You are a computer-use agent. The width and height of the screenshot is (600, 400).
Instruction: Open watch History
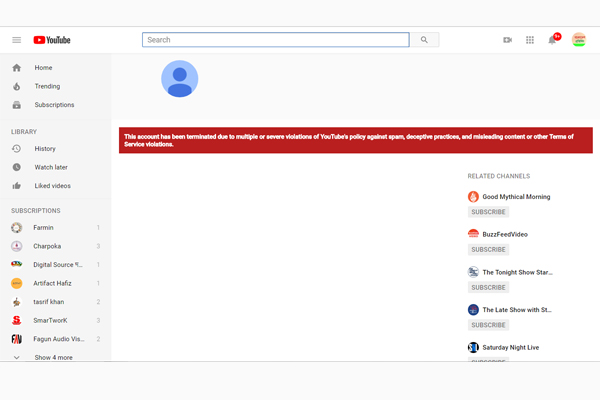click(x=45, y=149)
